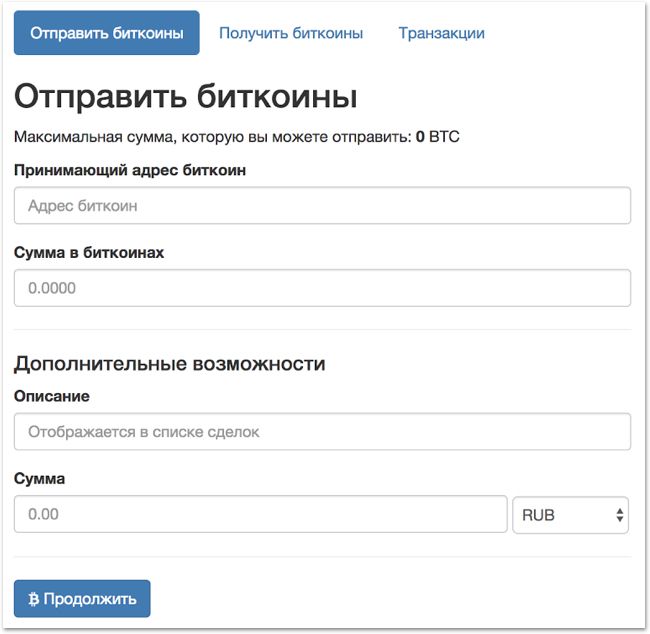Switch to the Получить биткоины tab
This screenshot has width=650, height=634.
[290, 33]
